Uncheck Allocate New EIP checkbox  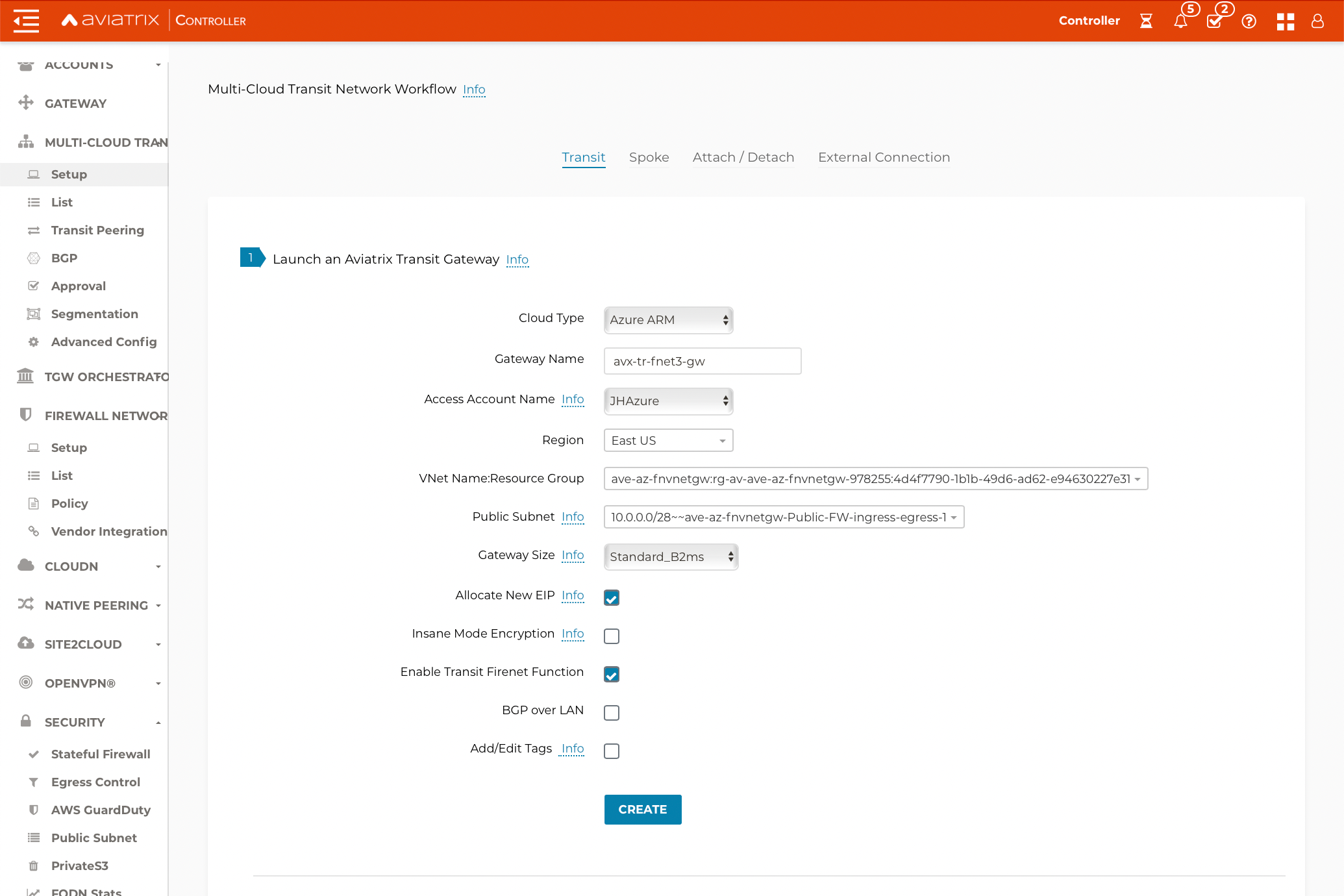click(611, 597)
